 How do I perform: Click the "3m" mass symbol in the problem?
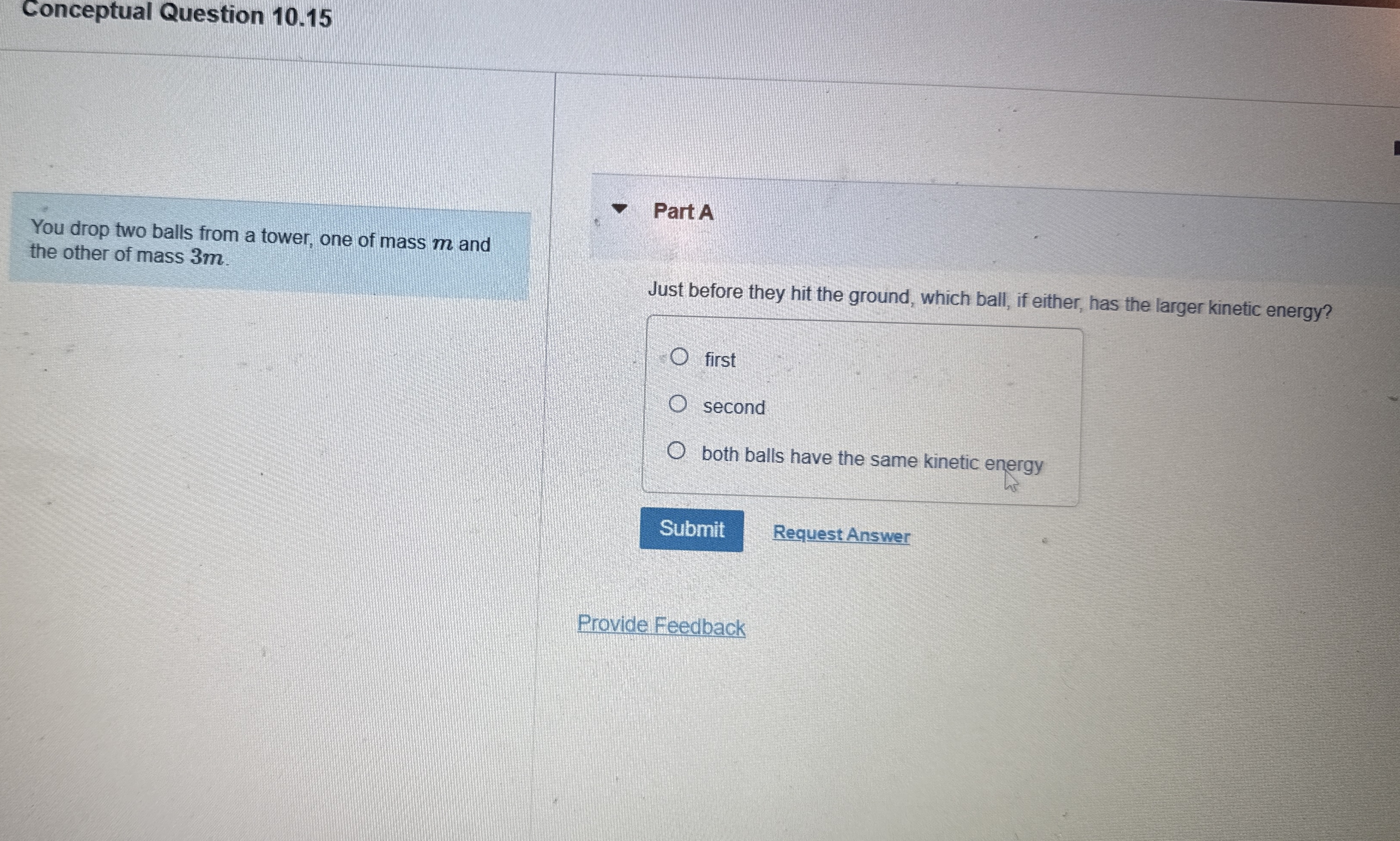click(x=208, y=258)
